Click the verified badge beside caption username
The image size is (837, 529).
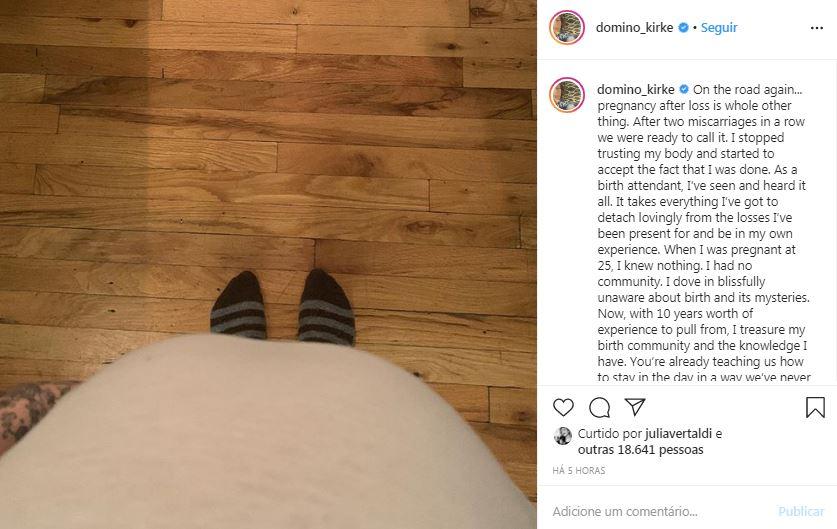(x=684, y=90)
